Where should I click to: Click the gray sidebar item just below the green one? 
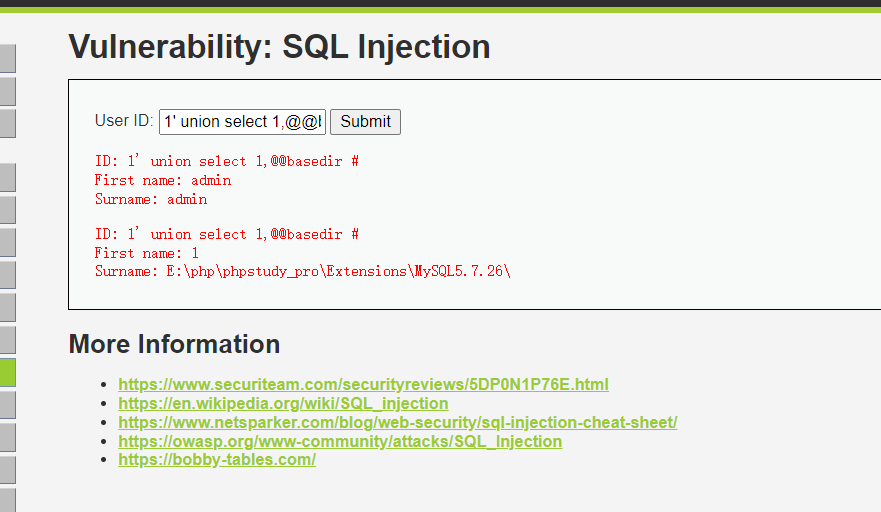[8, 405]
